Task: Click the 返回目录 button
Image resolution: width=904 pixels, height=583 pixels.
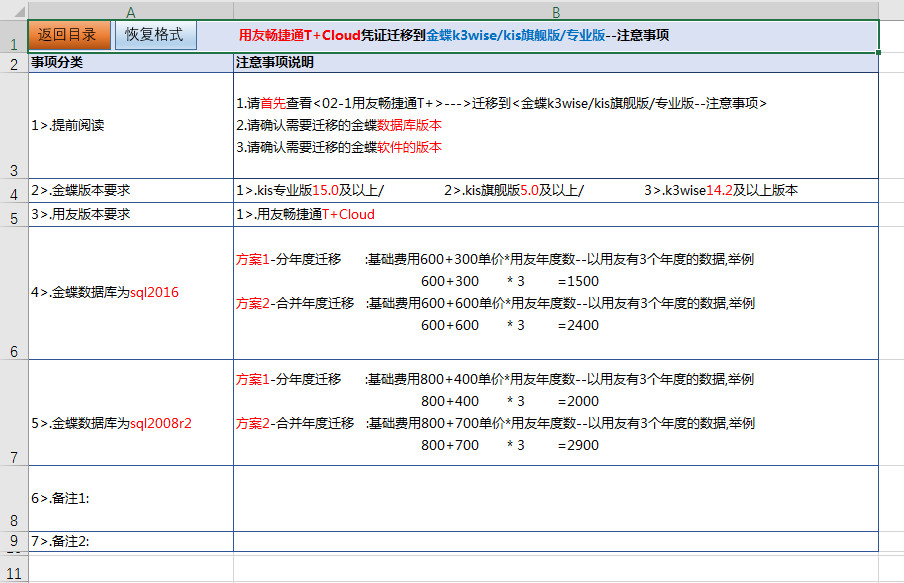Action: click(x=68, y=35)
